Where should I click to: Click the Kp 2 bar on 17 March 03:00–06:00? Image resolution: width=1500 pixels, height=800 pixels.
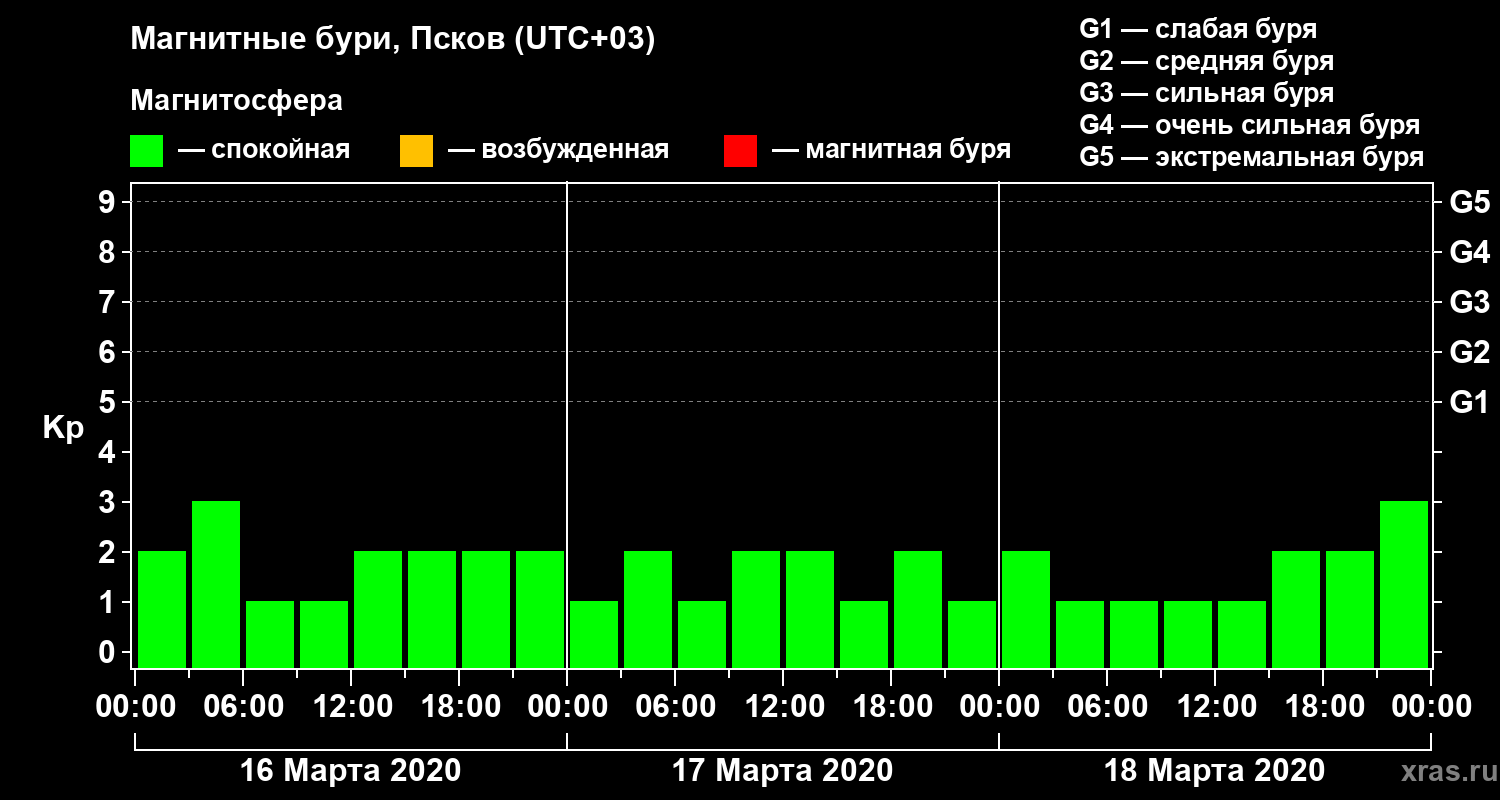[648, 609]
